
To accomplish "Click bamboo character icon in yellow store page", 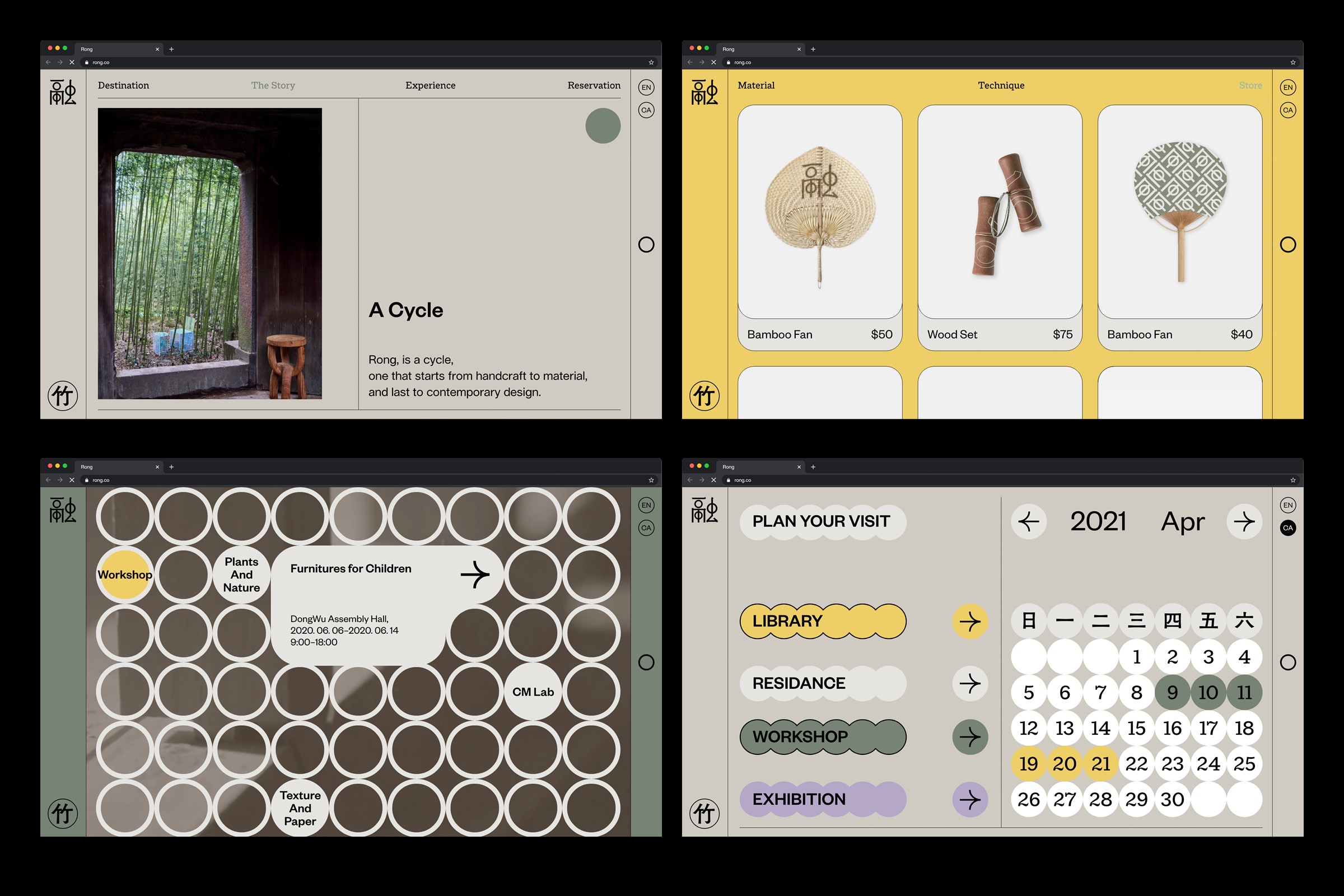I will 704,395.
